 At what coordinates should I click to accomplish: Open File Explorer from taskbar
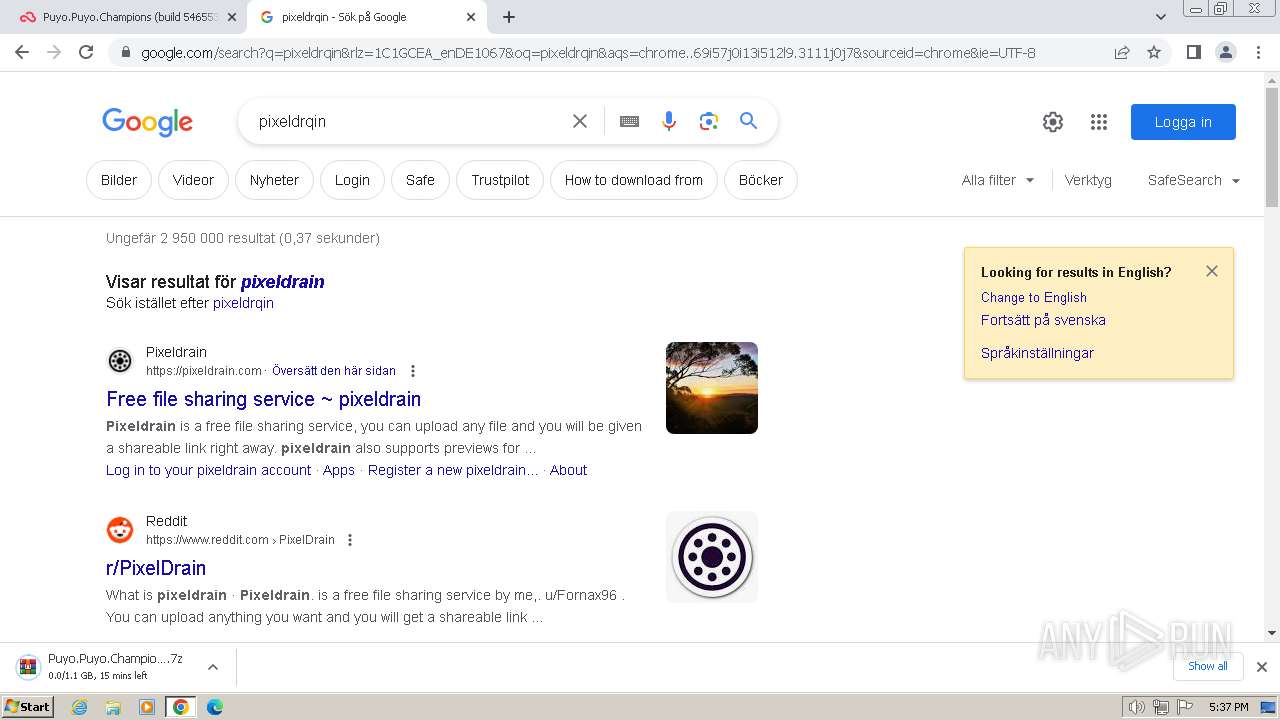pyautogui.click(x=113, y=707)
